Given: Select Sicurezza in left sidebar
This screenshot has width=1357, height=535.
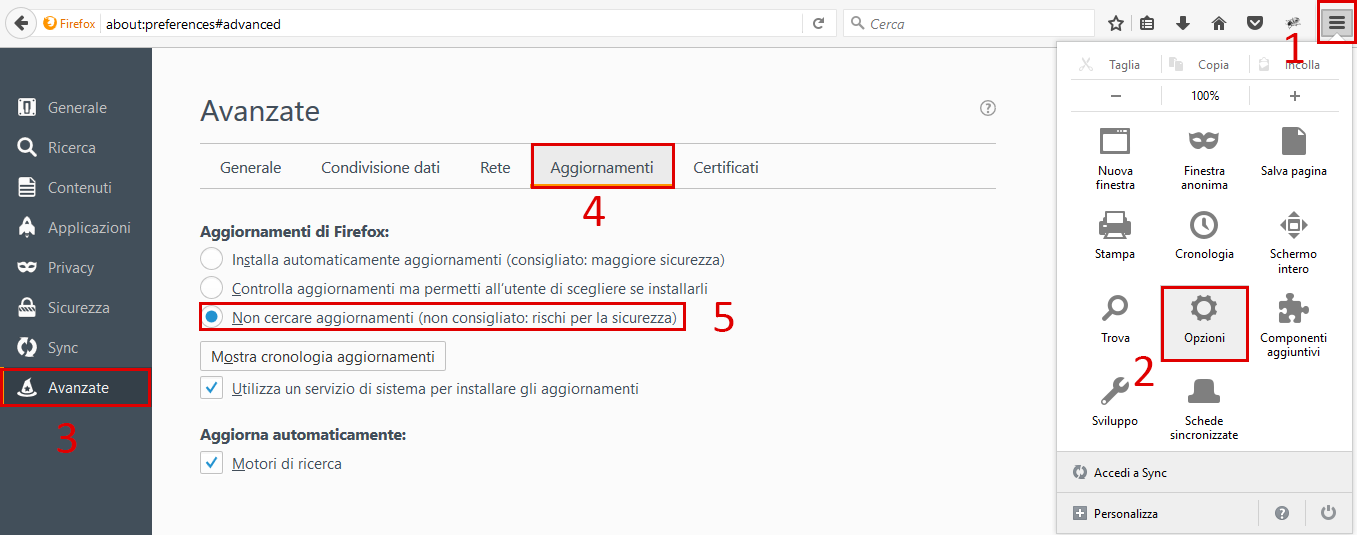Looking at the screenshot, I should (x=76, y=308).
